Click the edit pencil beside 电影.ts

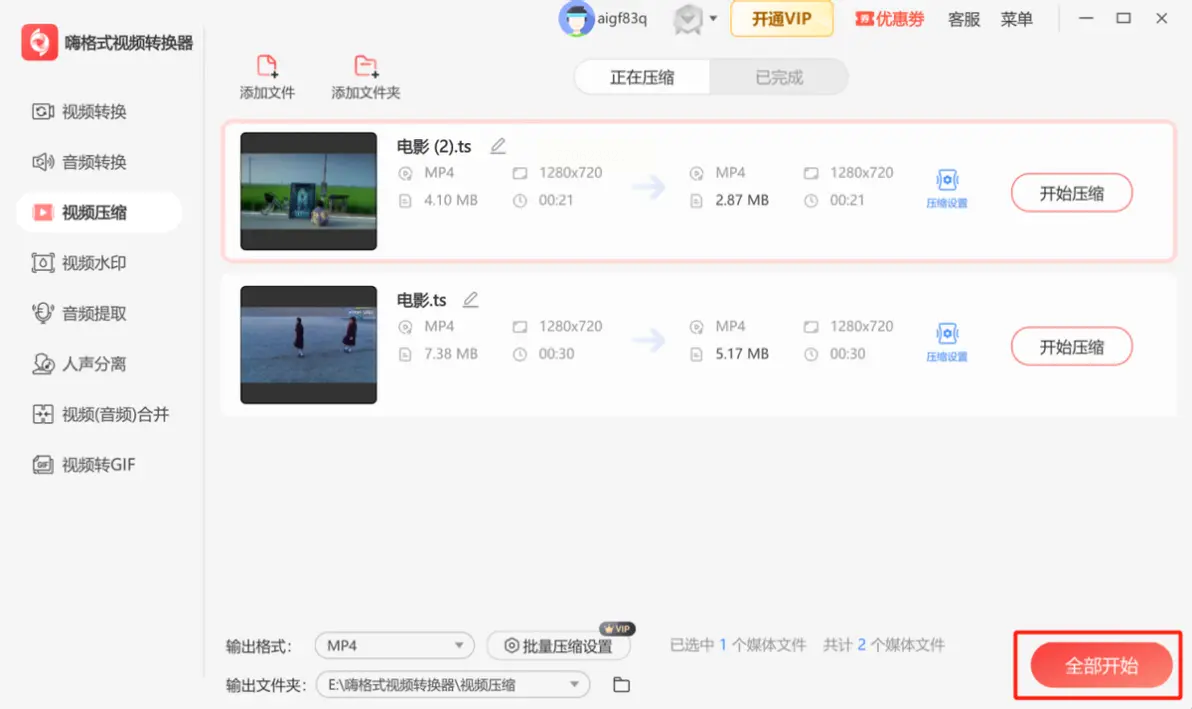click(470, 300)
